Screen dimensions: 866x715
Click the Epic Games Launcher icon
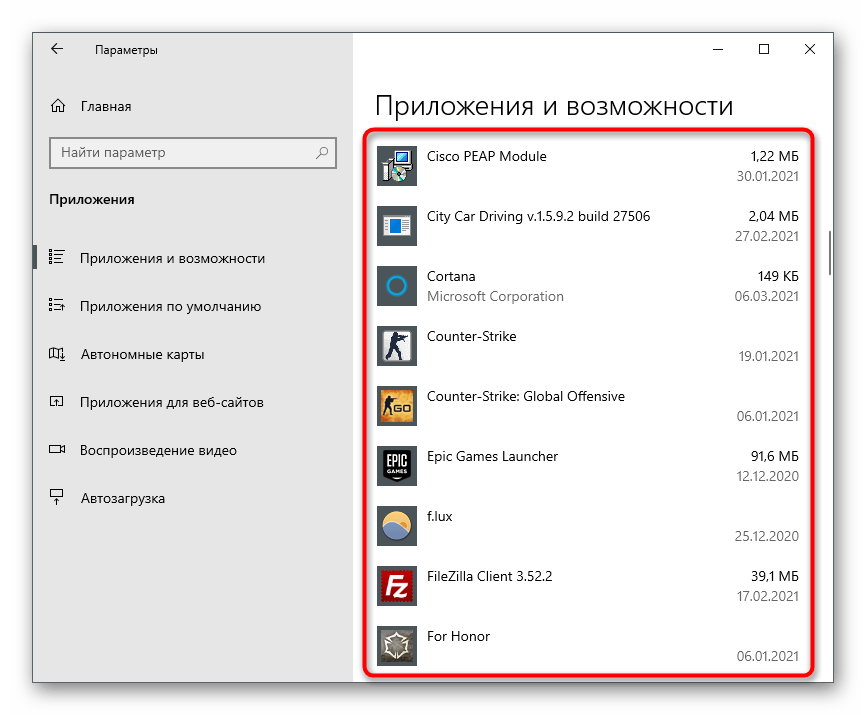coord(396,466)
